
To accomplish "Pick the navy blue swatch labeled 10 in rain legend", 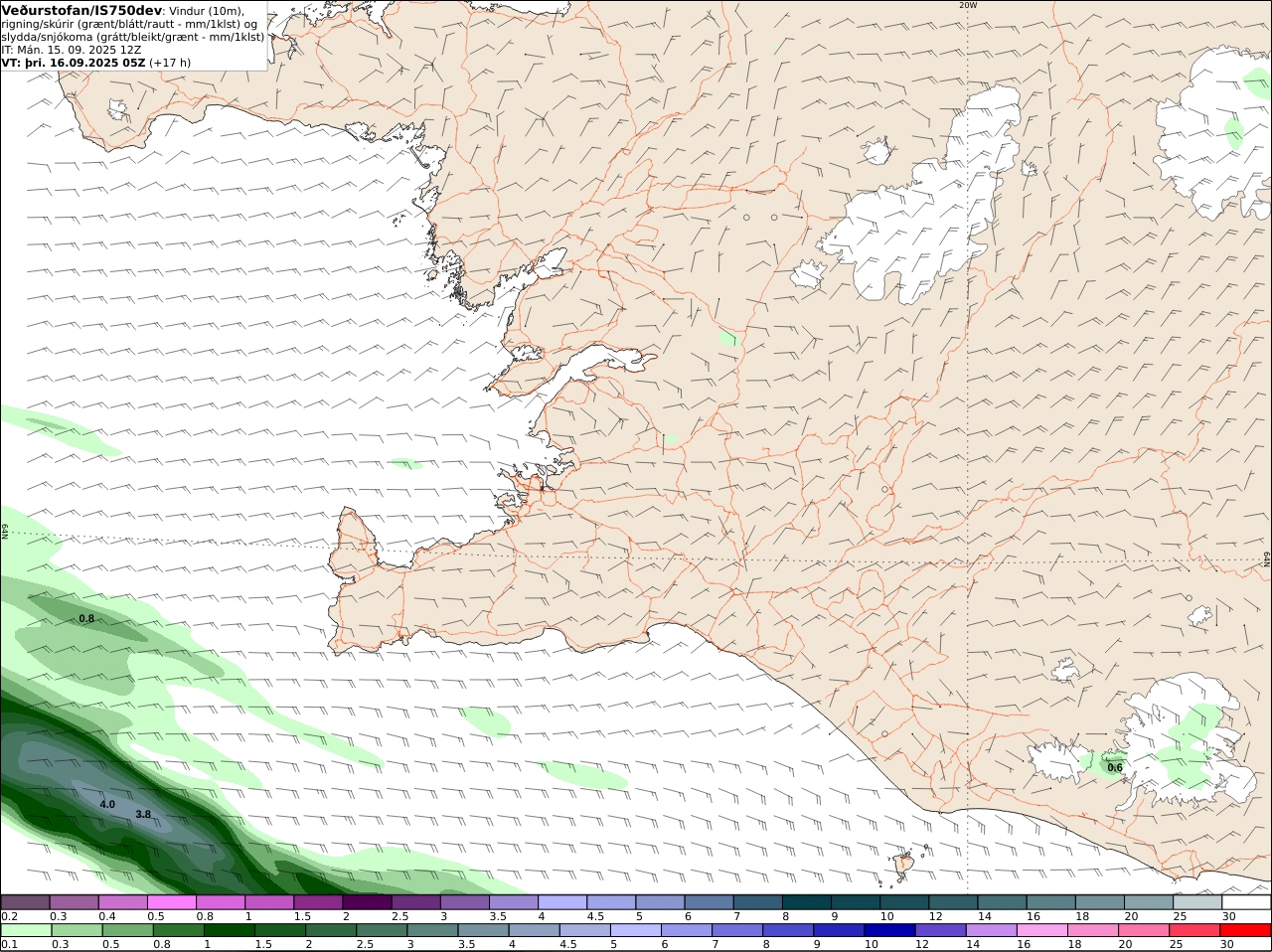I will [889, 930].
